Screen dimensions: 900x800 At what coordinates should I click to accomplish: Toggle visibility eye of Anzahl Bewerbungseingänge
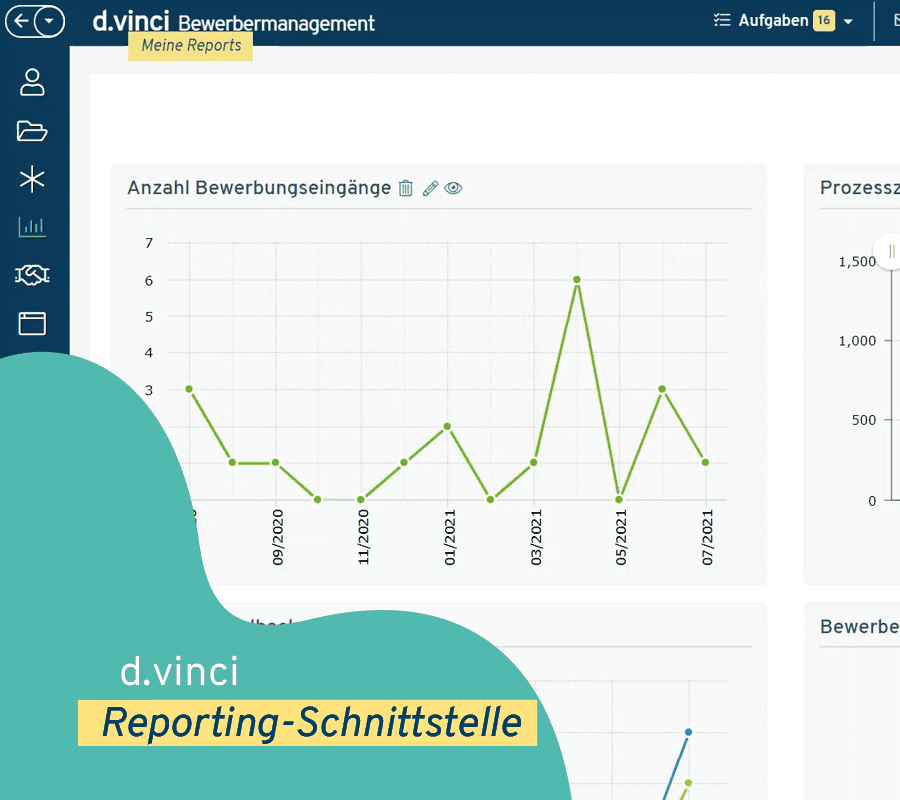pos(453,188)
